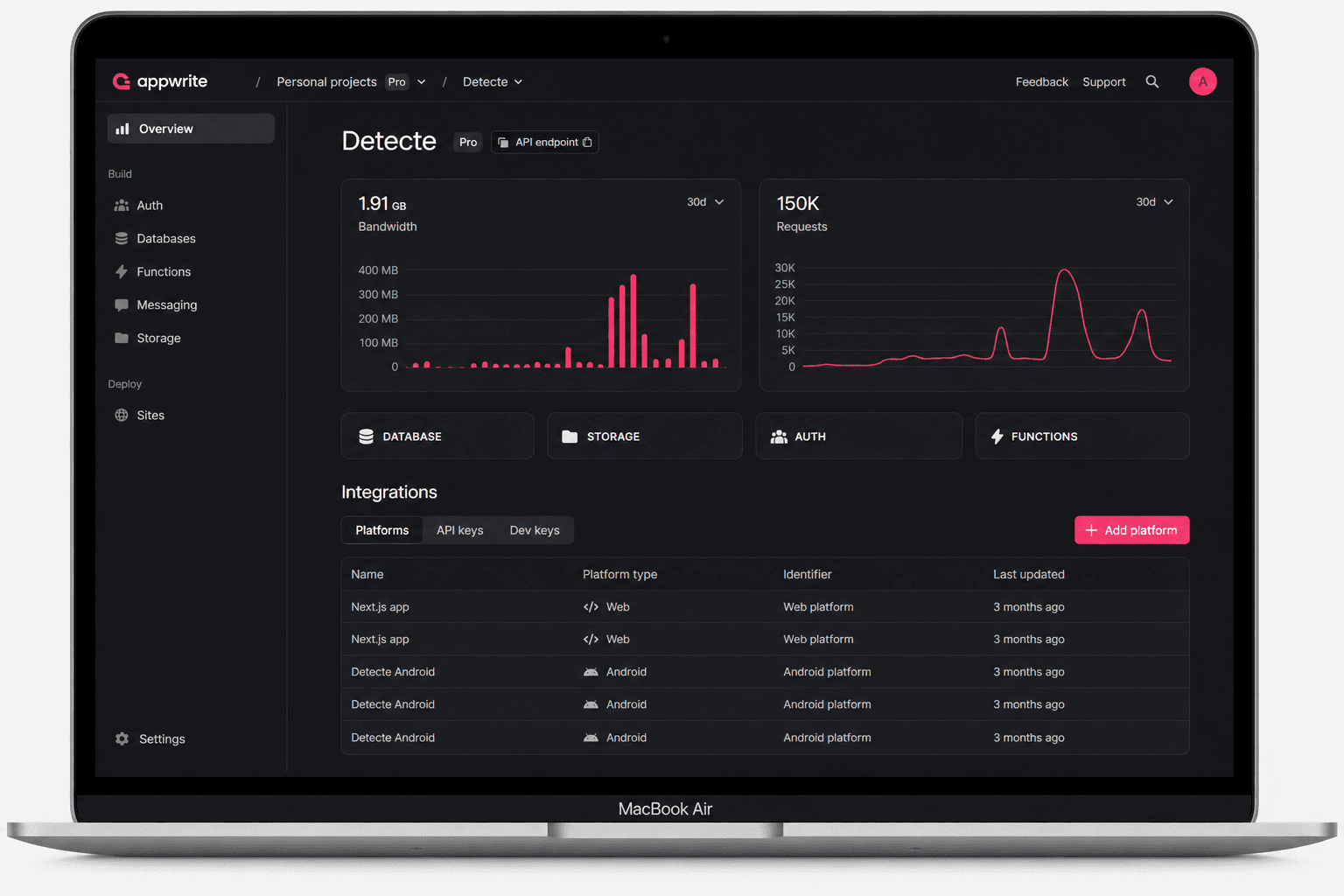This screenshot has height=896, width=1344.
Task: Click the Functions lightning icon in sidebar
Action: 122,272
